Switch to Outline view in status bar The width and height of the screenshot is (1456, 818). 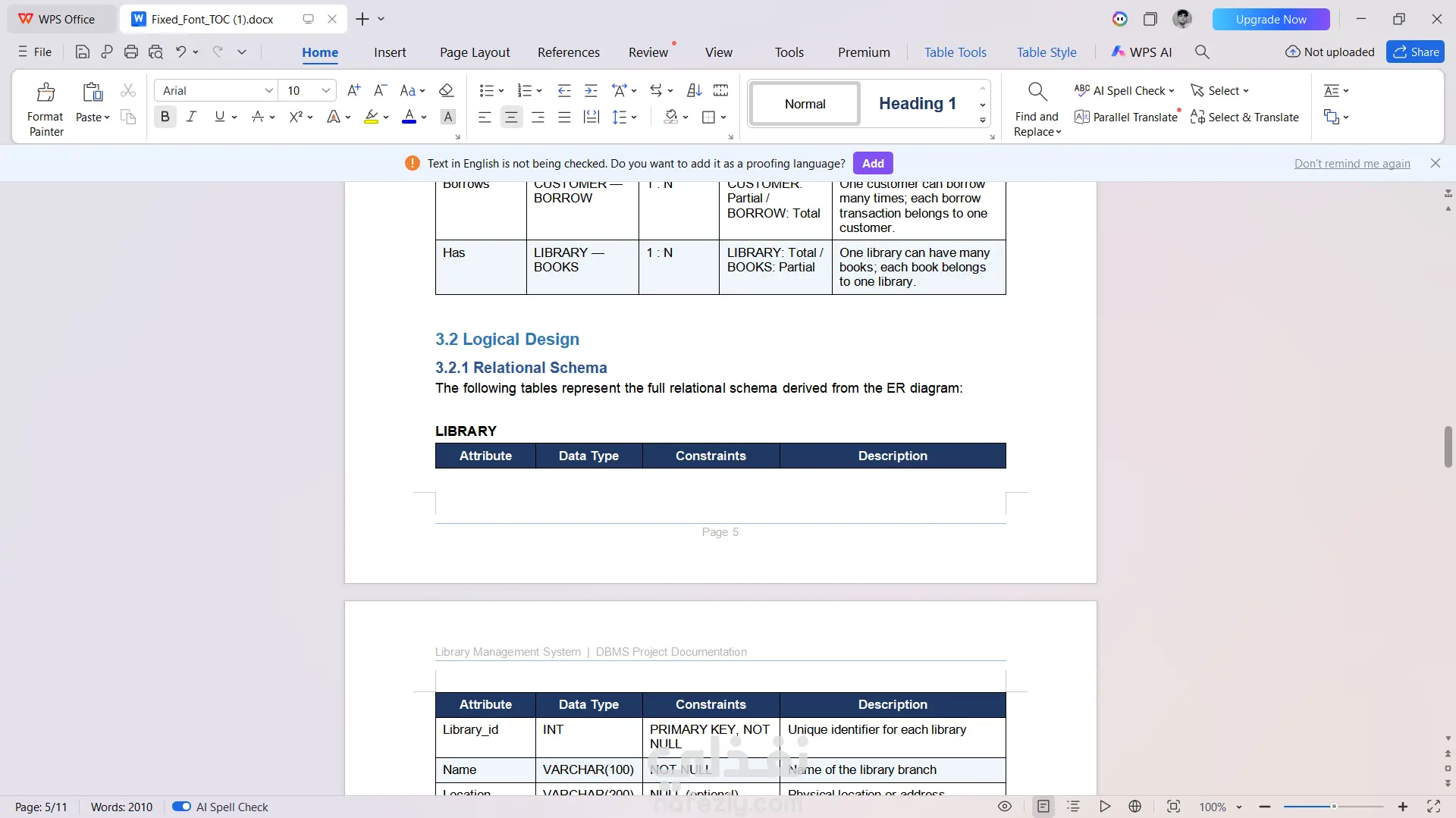pyautogui.click(x=1073, y=807)
